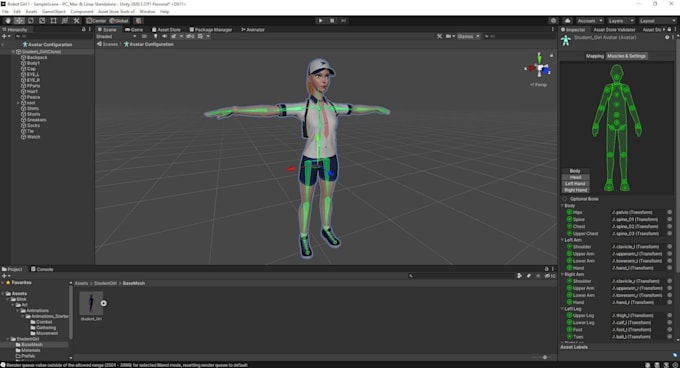Open the Window menu
Viewport: 680px width, 368px height.
click(147, 12)
